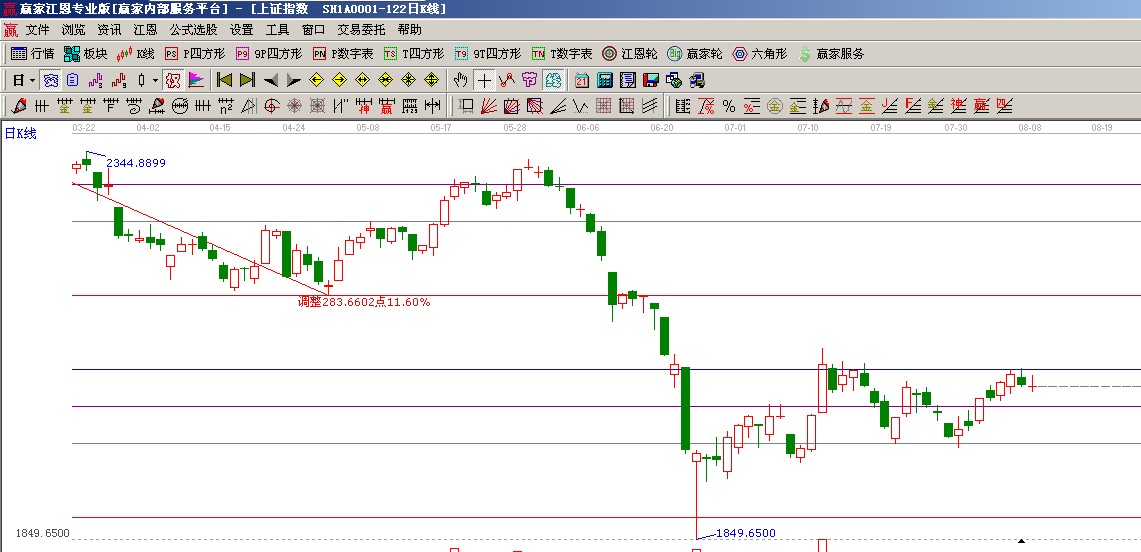Expand the candlestick style dropdown arrow

[155, 80]
